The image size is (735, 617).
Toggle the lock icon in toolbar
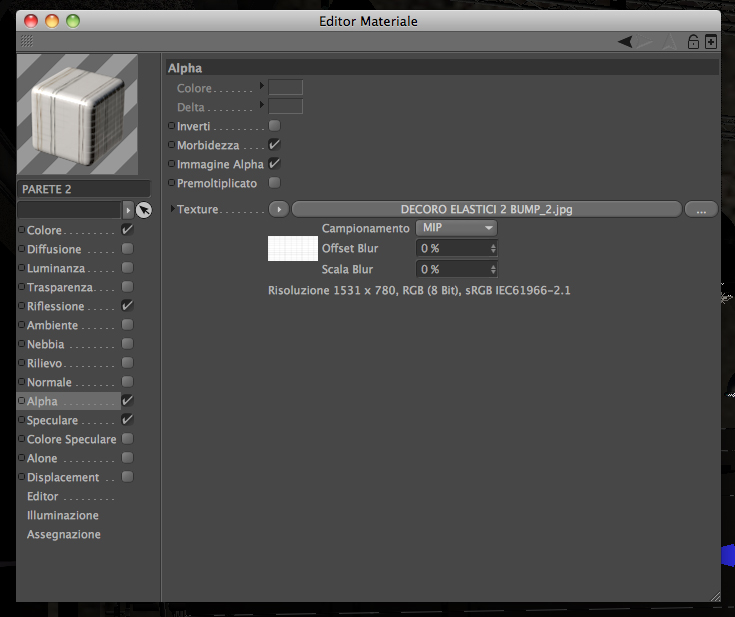pyautogui.click(x=693, y=42)
